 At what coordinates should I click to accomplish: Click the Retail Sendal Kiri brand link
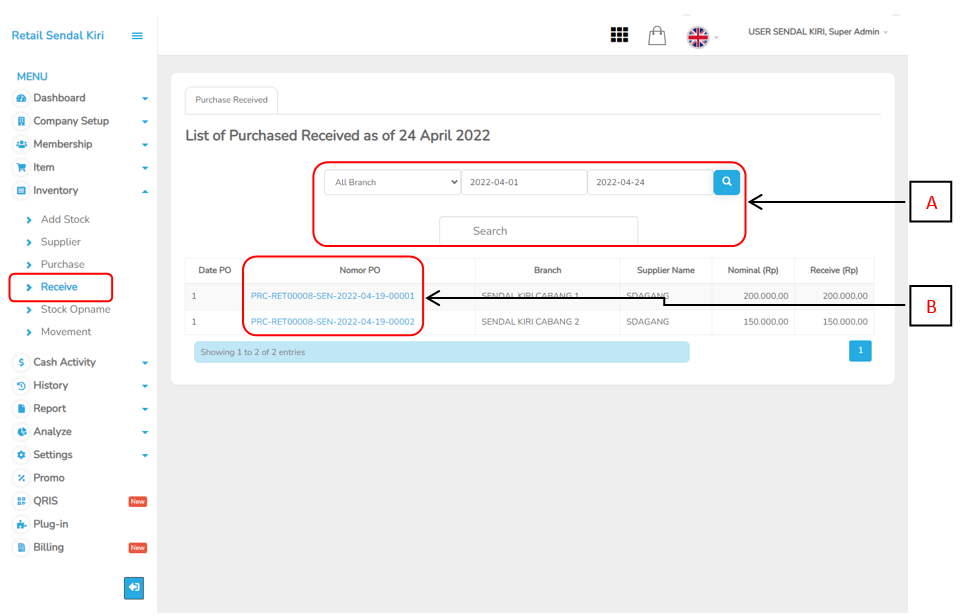[58, 35]
